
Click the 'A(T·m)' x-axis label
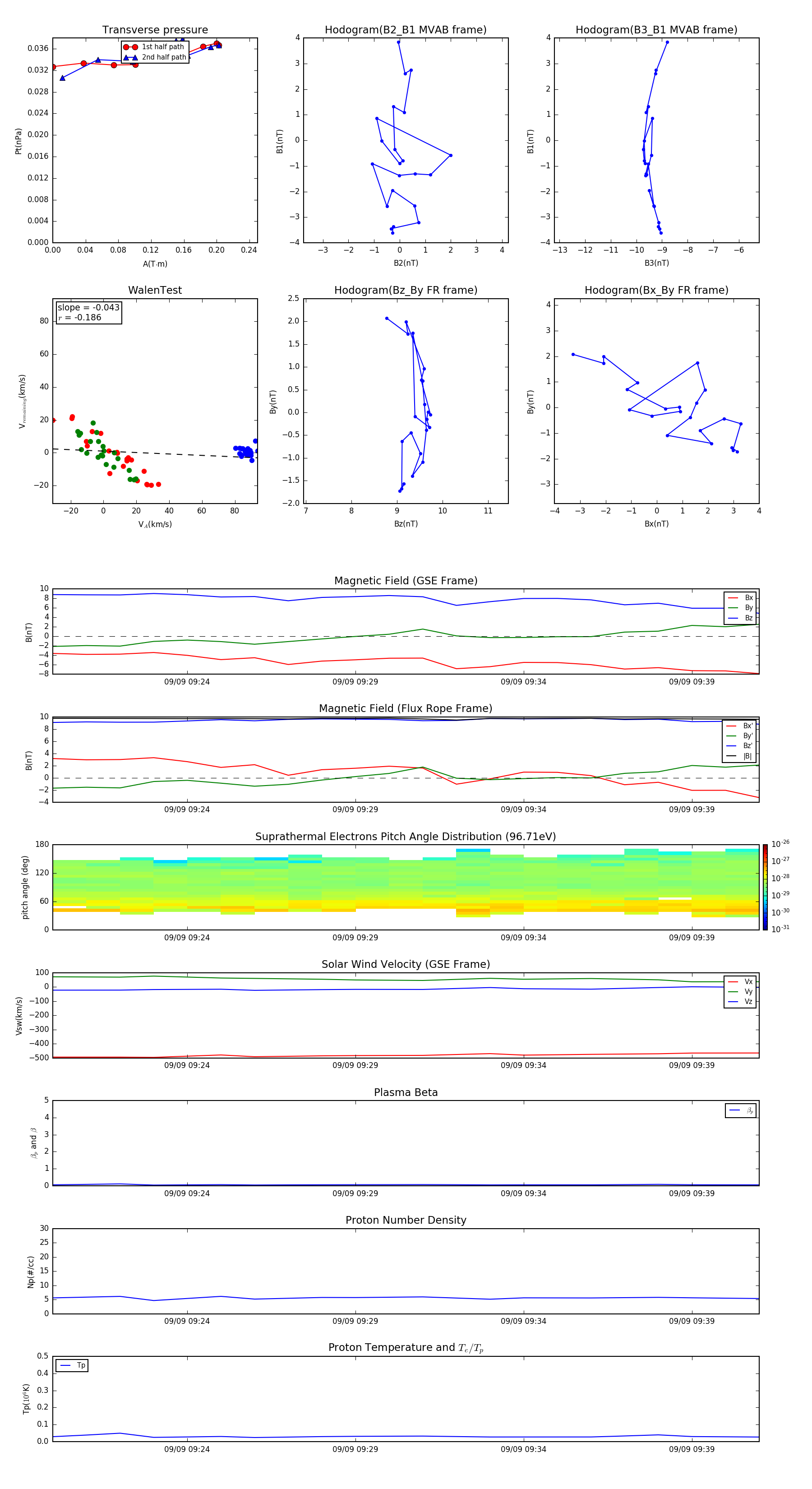155,264
